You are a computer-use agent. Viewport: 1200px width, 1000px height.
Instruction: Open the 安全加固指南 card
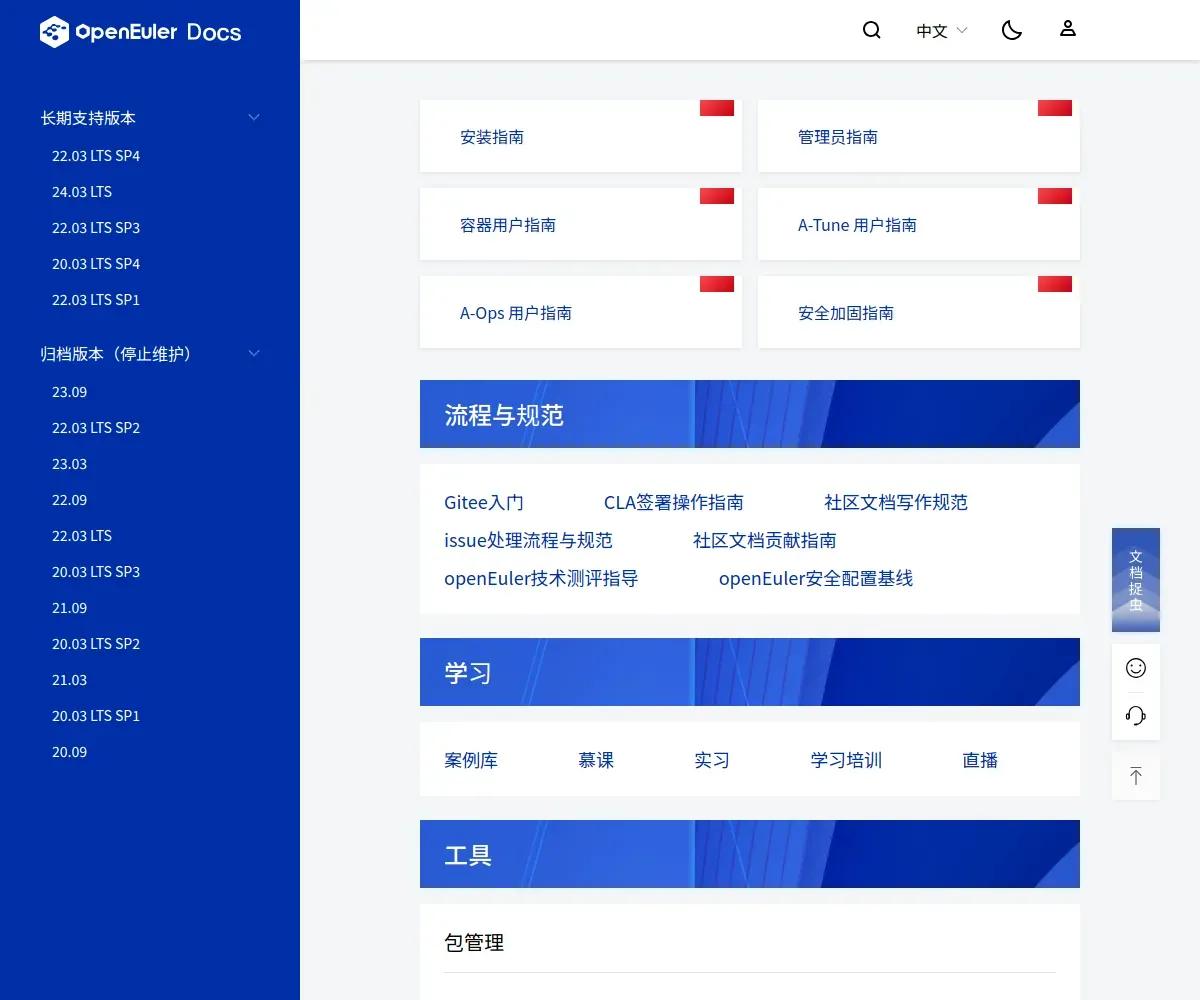919,312
